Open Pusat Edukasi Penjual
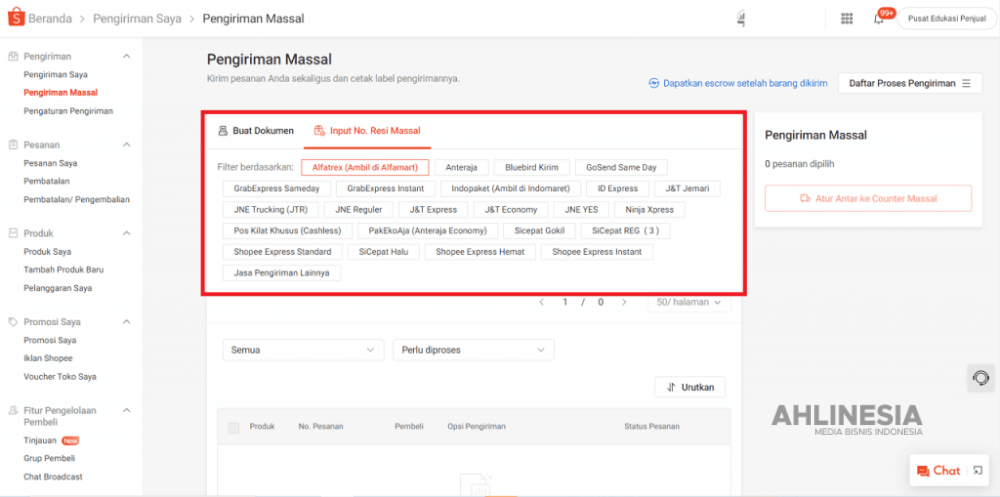Screen dimensions: 1000x497 click(x=946, y=19)
